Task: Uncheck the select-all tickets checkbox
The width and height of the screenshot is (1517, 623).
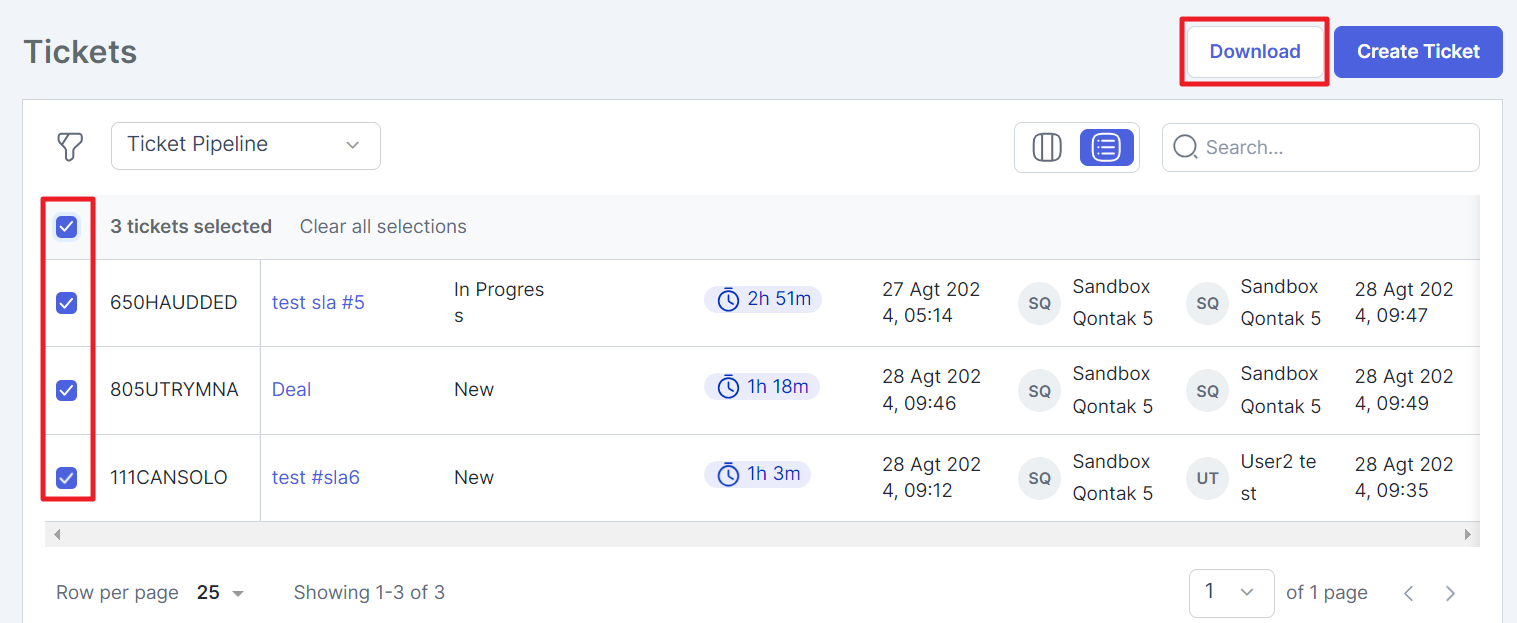Action: [66, 227]
